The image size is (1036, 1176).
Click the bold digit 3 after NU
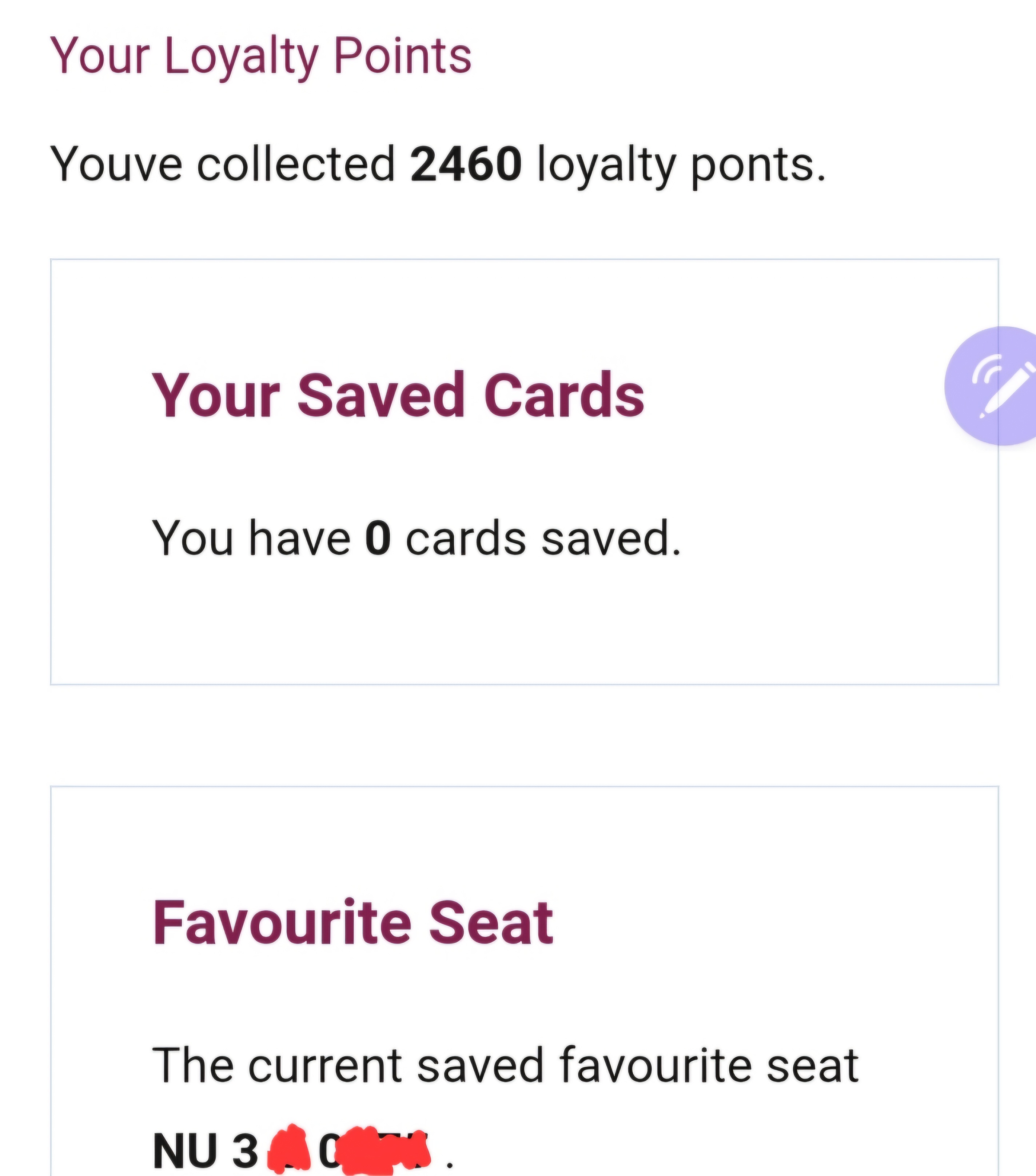point(245,1151)
